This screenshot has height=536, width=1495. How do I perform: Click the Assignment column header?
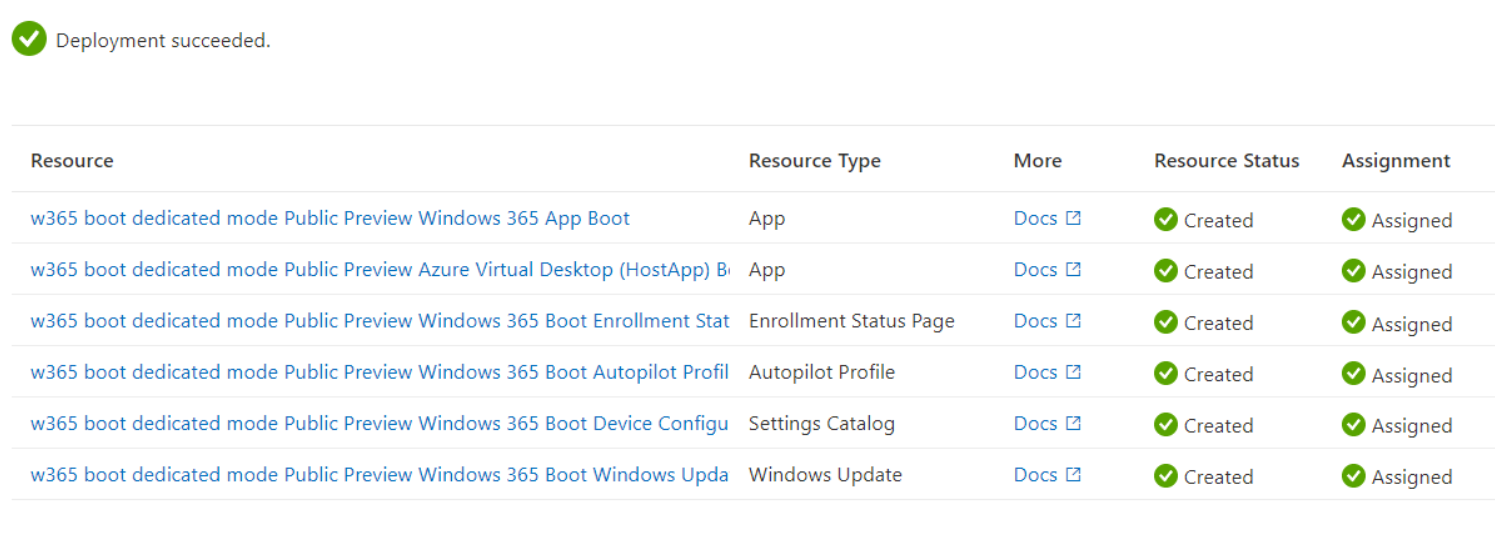(x=1396, y=161)
